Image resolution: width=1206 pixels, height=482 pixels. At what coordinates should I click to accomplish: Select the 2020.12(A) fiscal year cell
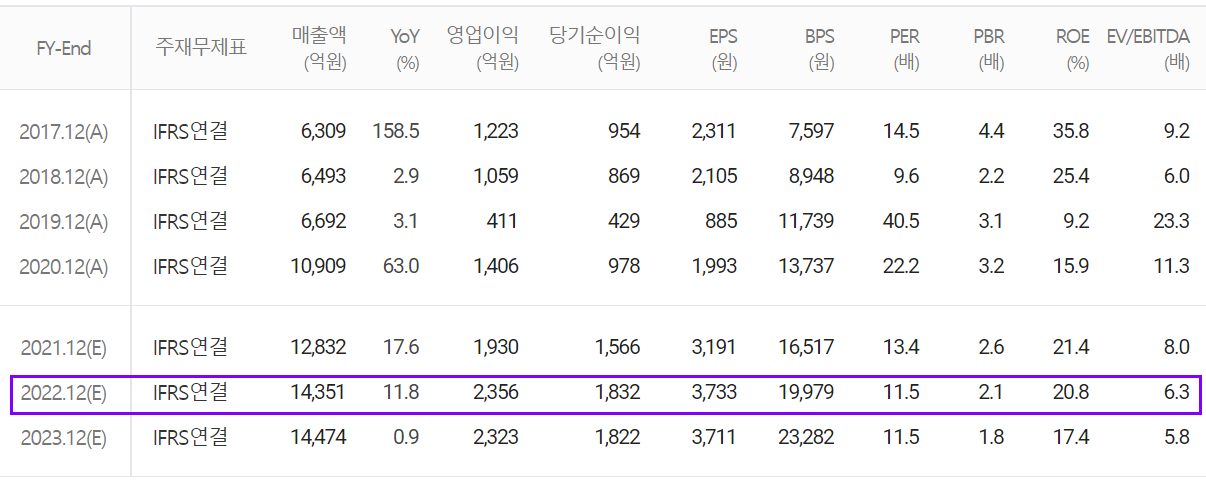coord(63,267)
